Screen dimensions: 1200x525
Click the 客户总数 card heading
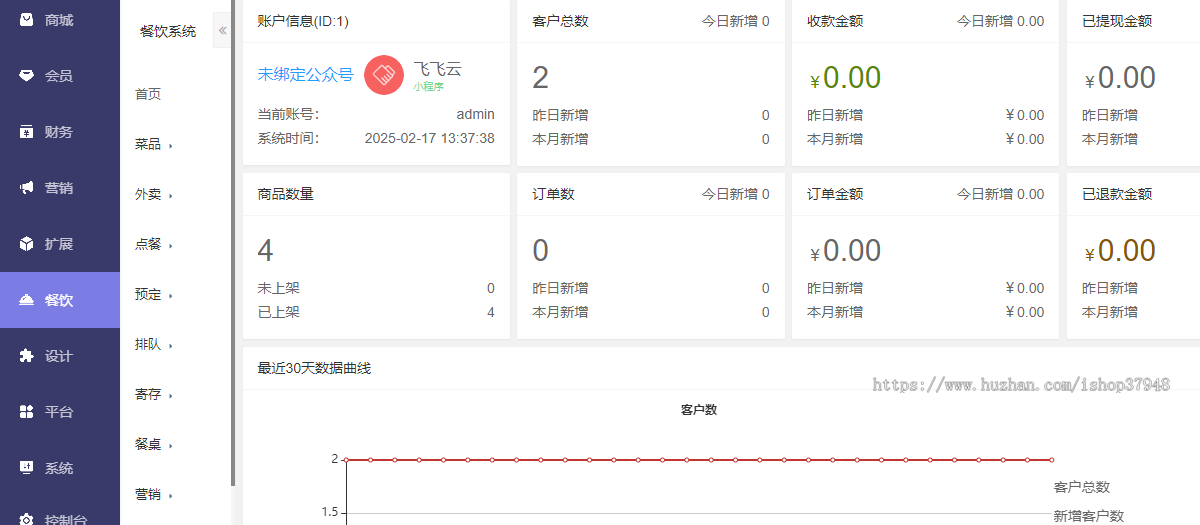point(560,21)
